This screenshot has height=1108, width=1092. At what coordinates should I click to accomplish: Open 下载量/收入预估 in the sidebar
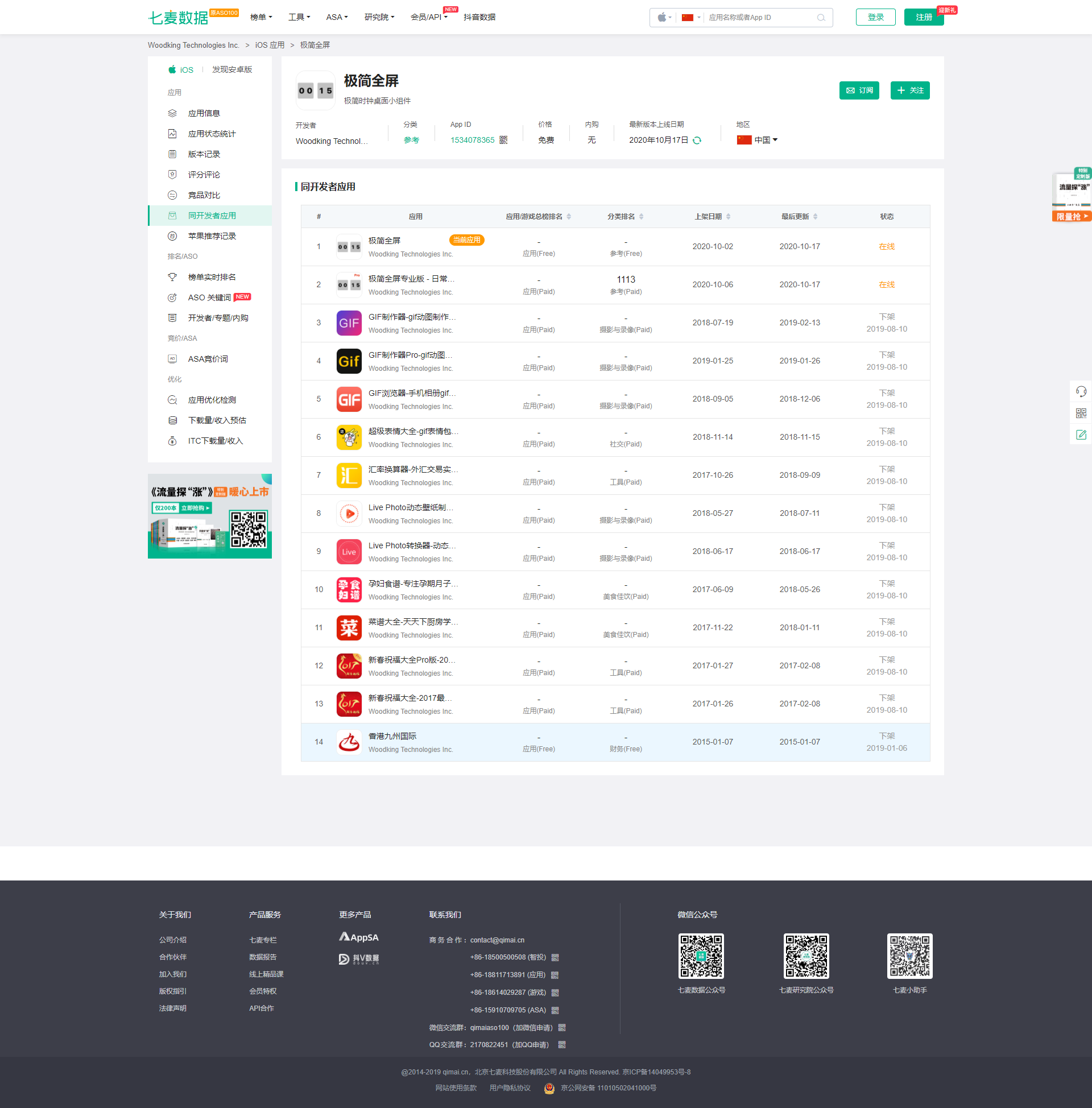[210, 420]
